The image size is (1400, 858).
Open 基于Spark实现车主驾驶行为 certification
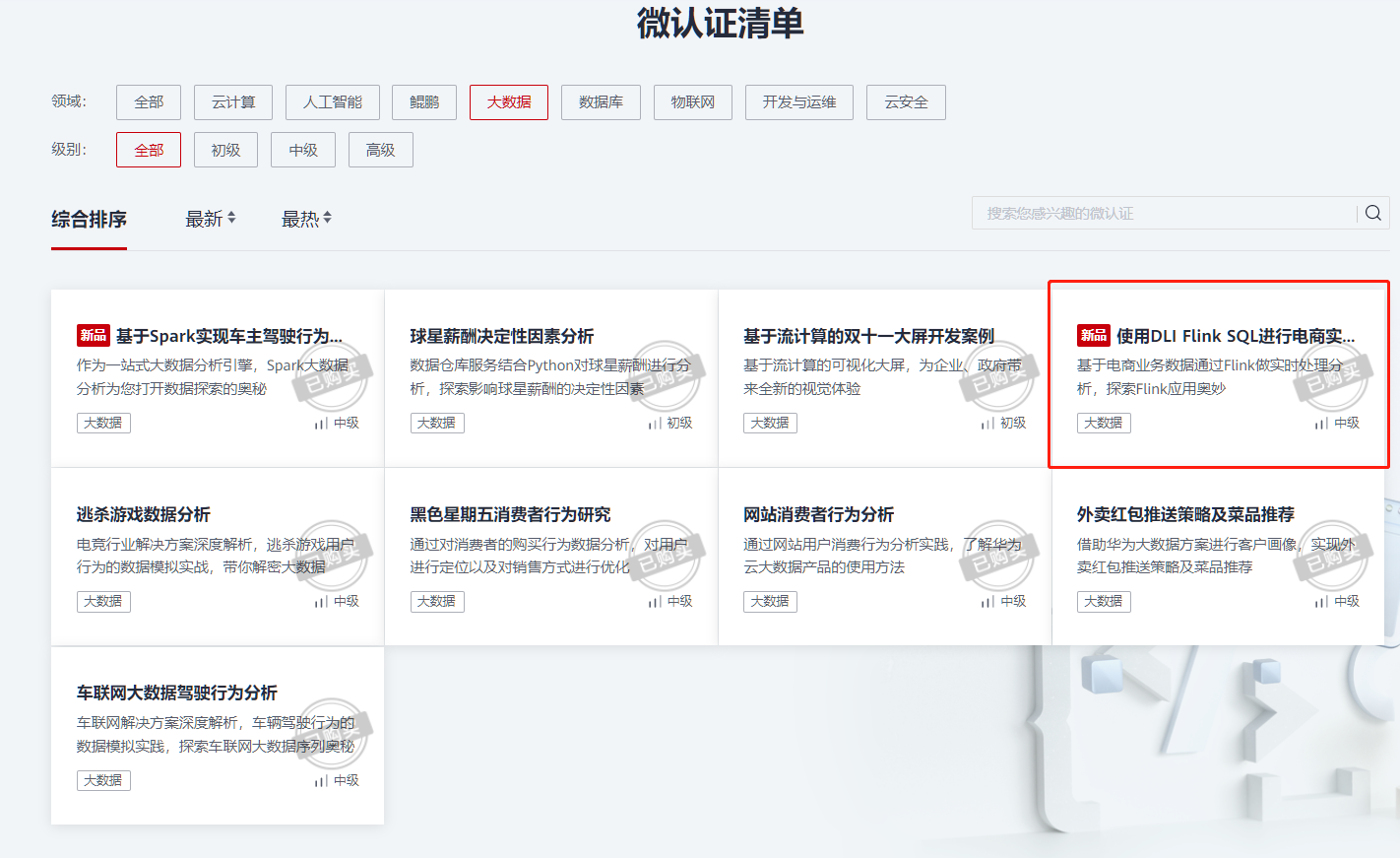click(x=229, y=336)
